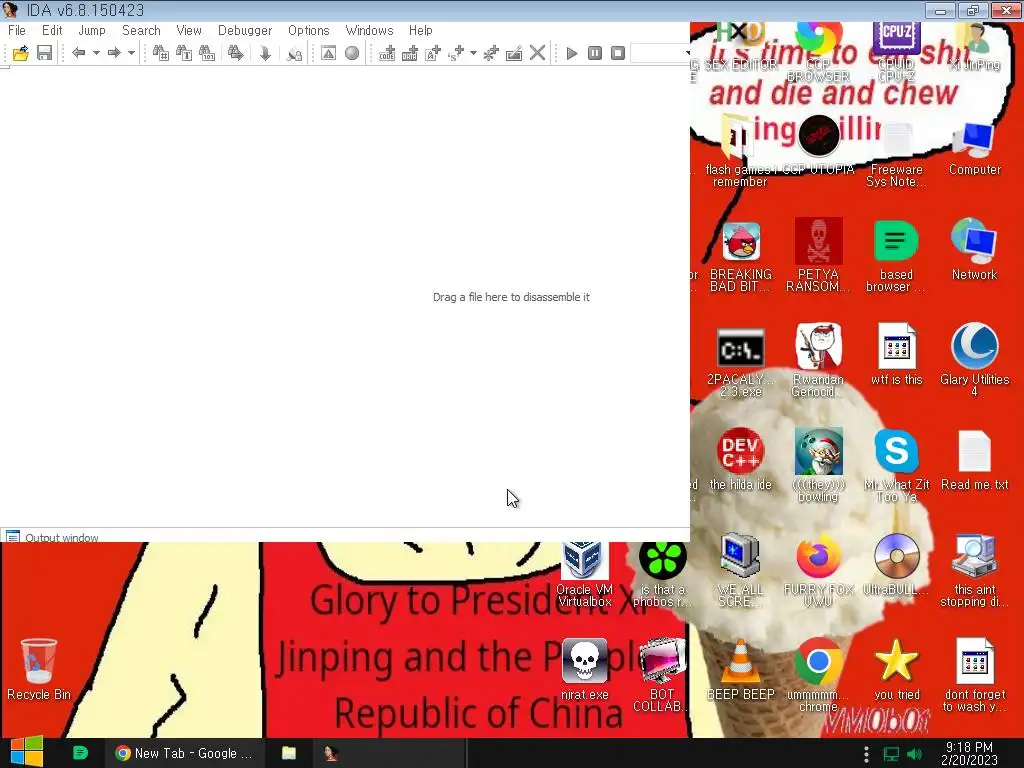Select the Output window tab

tap(52, 537)
